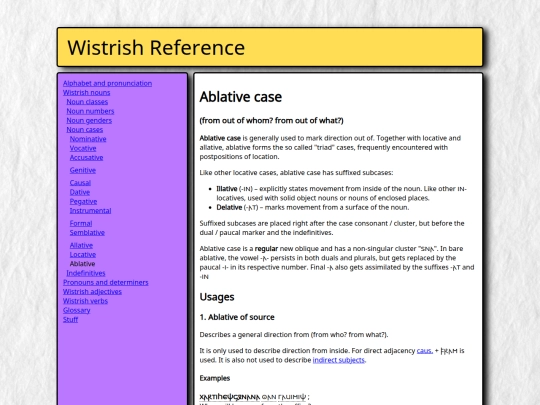Open the Dative case page
Viewport: 540px width, 405px height.
[80, 192]
